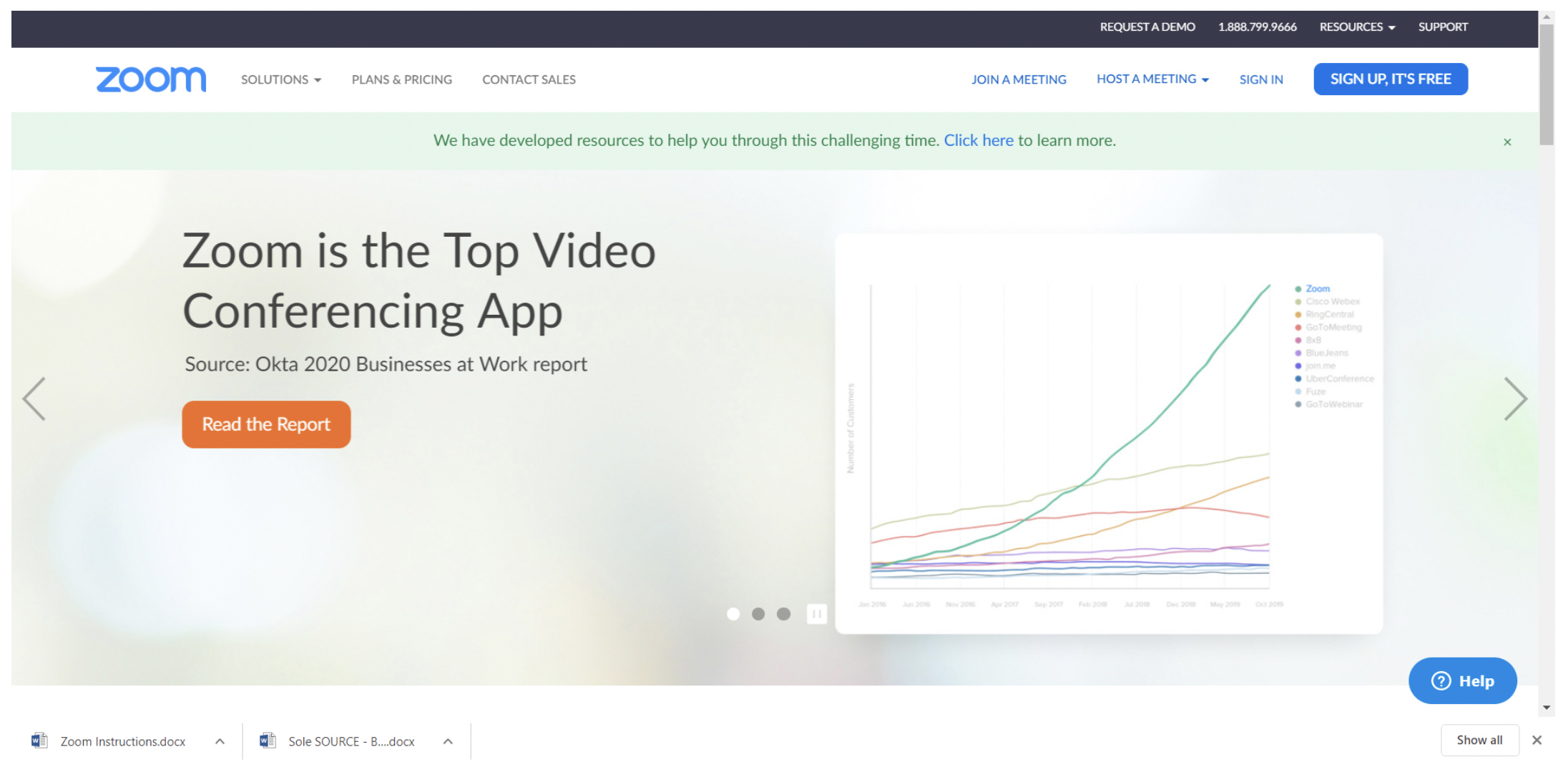This screenshot has width=1568, height=777.
Task: Close the downloads bar
Action: click(1537, 740)
